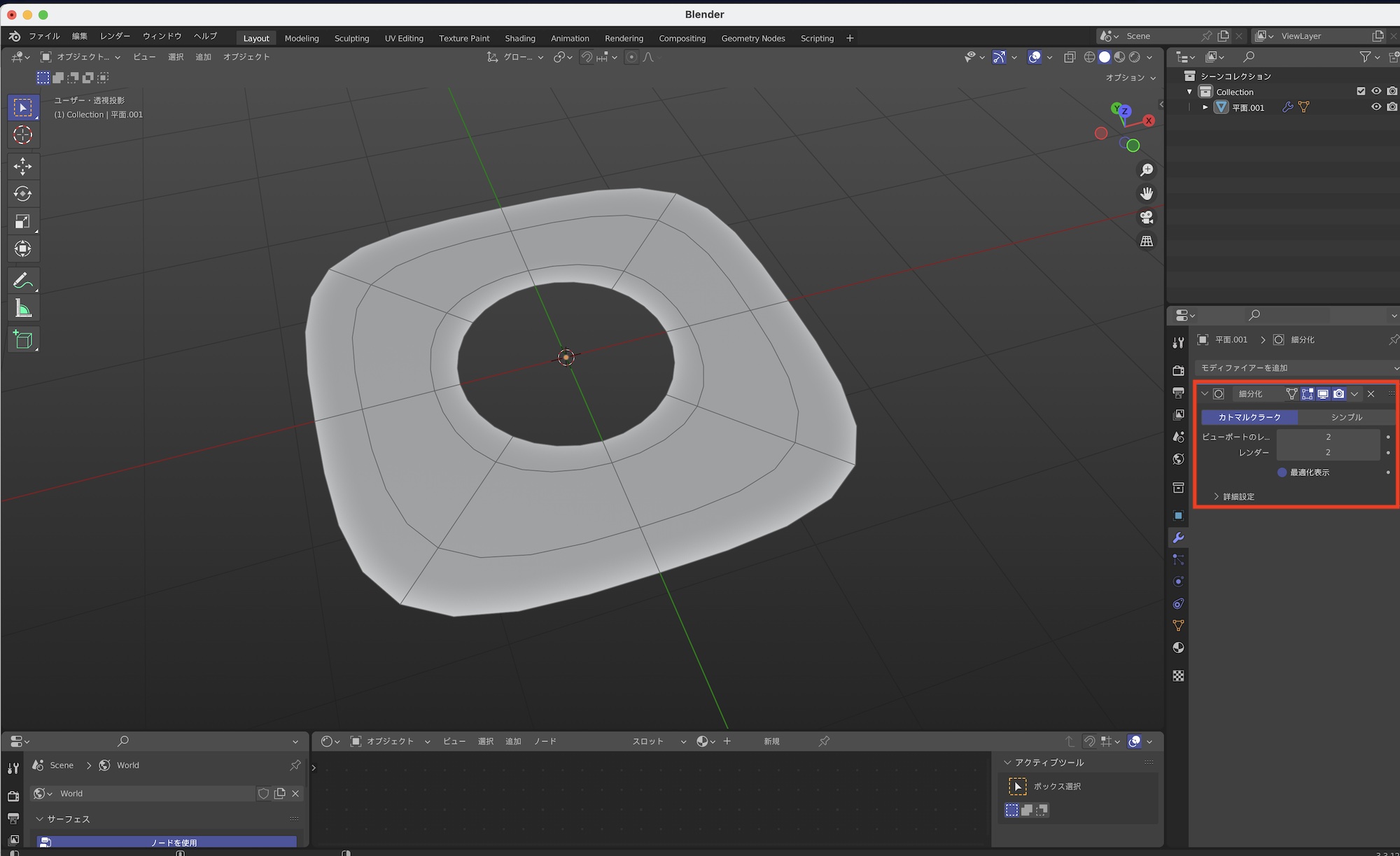Viewport: 1400px width, 856px height.
Task: Toggle the 最適化表示 checkbox
Action: pos(1282,472)
